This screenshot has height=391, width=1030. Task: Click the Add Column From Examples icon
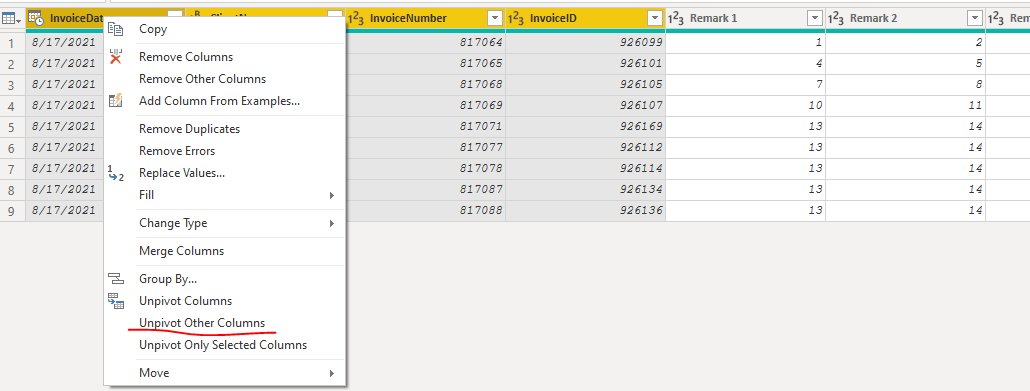[116, 101]
